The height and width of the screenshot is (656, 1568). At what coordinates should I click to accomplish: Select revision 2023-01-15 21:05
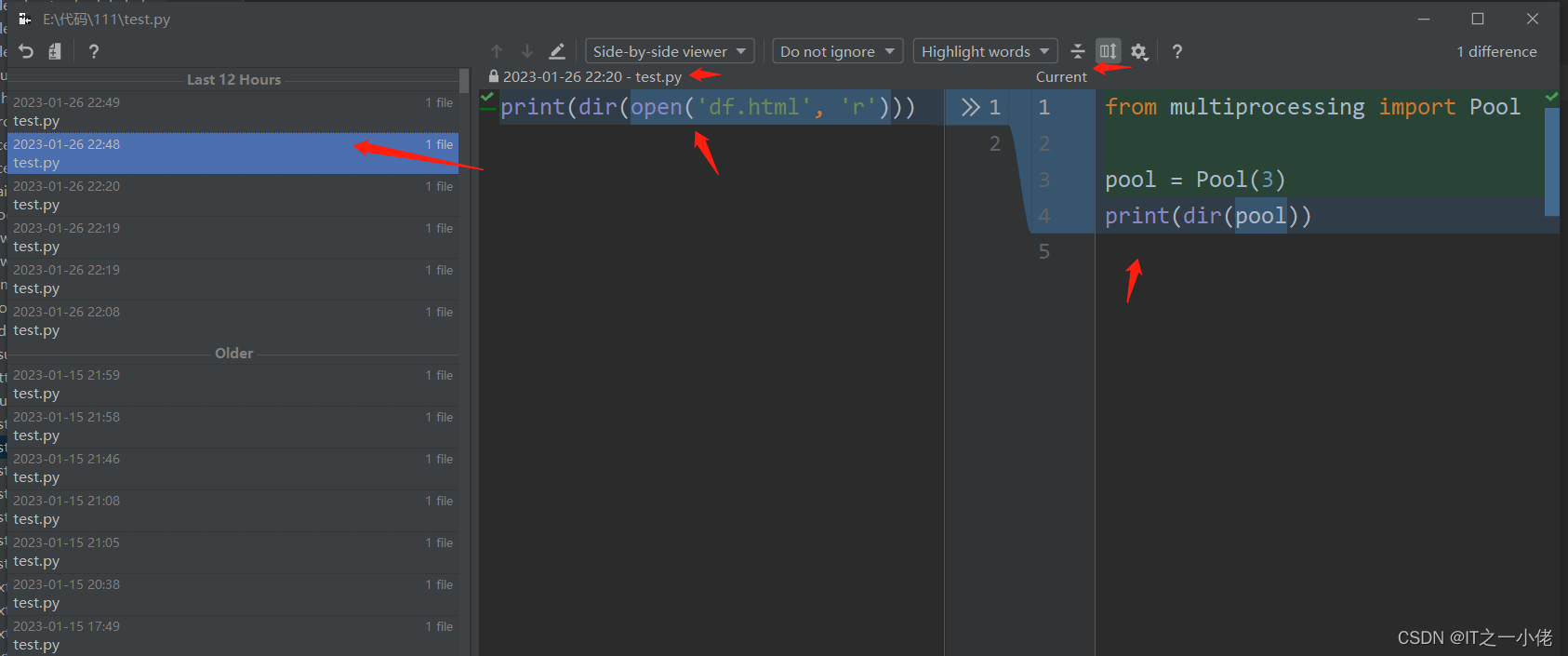point(233,552)
